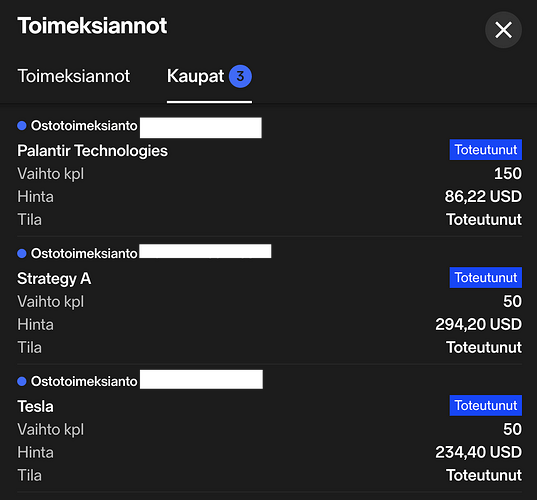This screenshot has height=500, width=537.
Task: Click Toteutunut badge for Tesla
Action: tap(486, 405)
